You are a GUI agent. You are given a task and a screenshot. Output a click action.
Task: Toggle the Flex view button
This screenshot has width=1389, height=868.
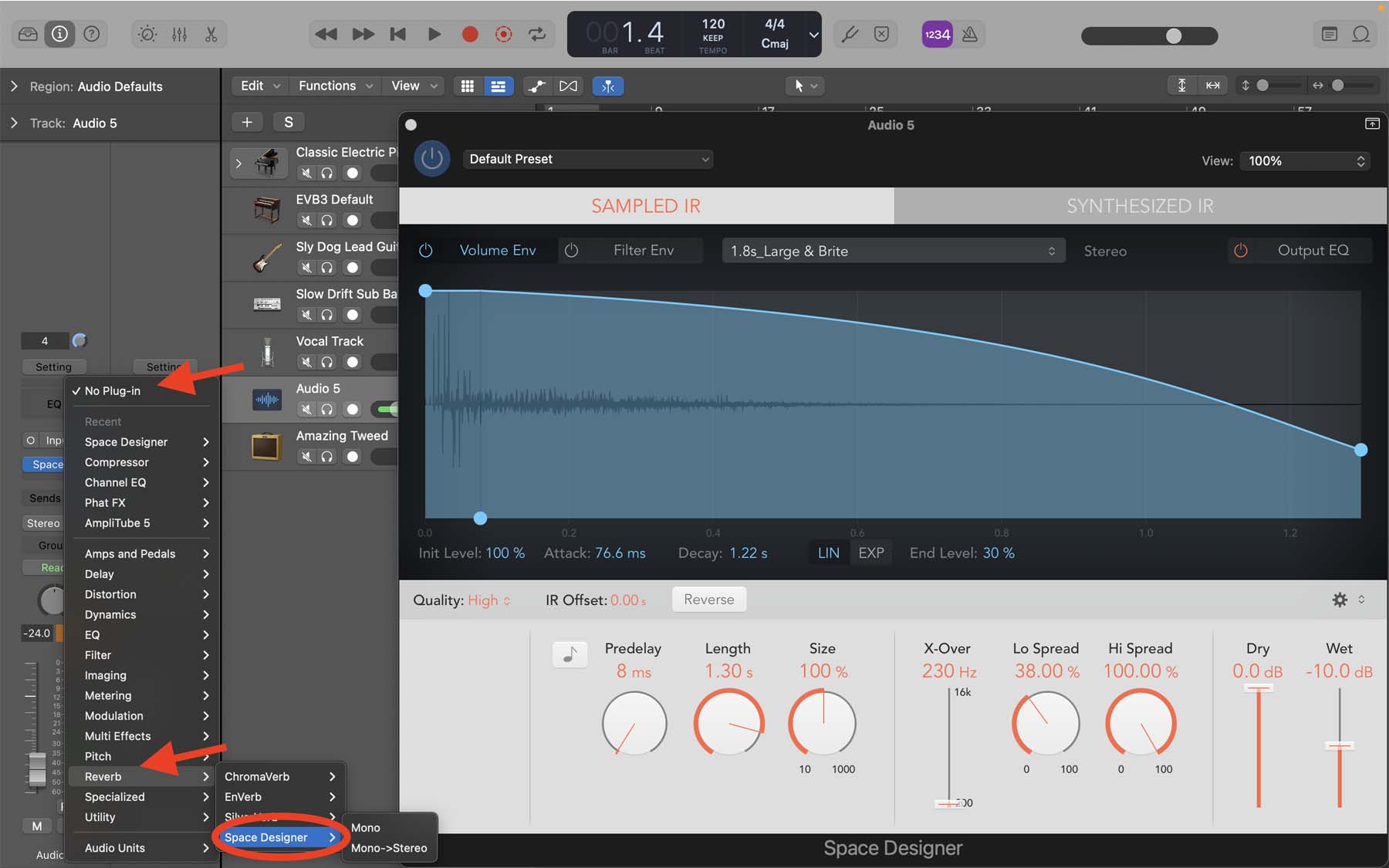568,86
